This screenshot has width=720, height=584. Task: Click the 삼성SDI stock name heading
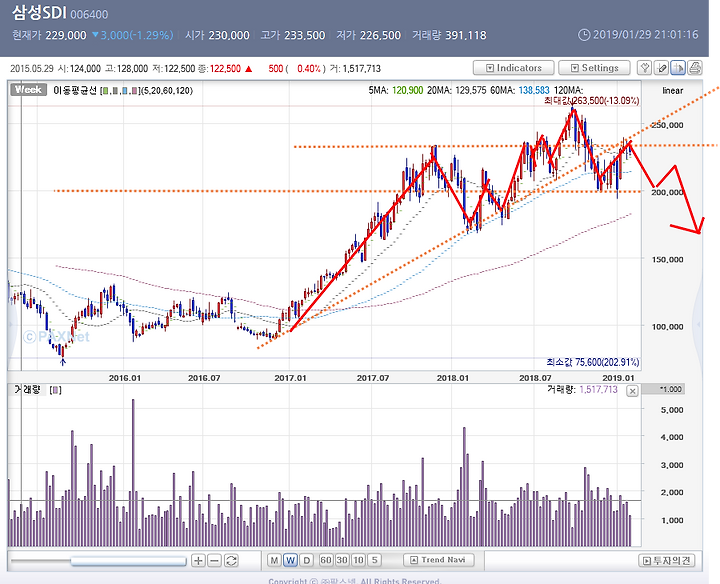coord(39,13)
